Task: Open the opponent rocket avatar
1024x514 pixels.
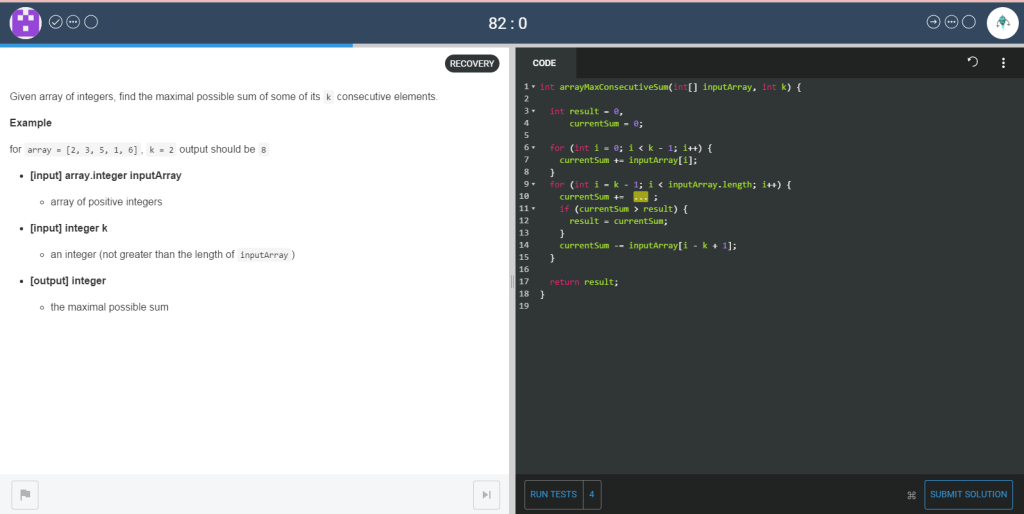Action: (1002, 23)
